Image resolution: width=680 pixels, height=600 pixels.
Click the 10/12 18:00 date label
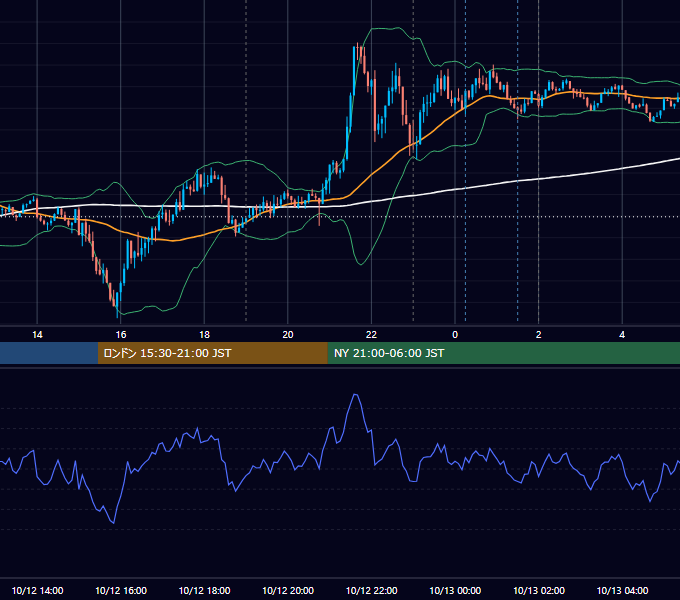[204, 590]
